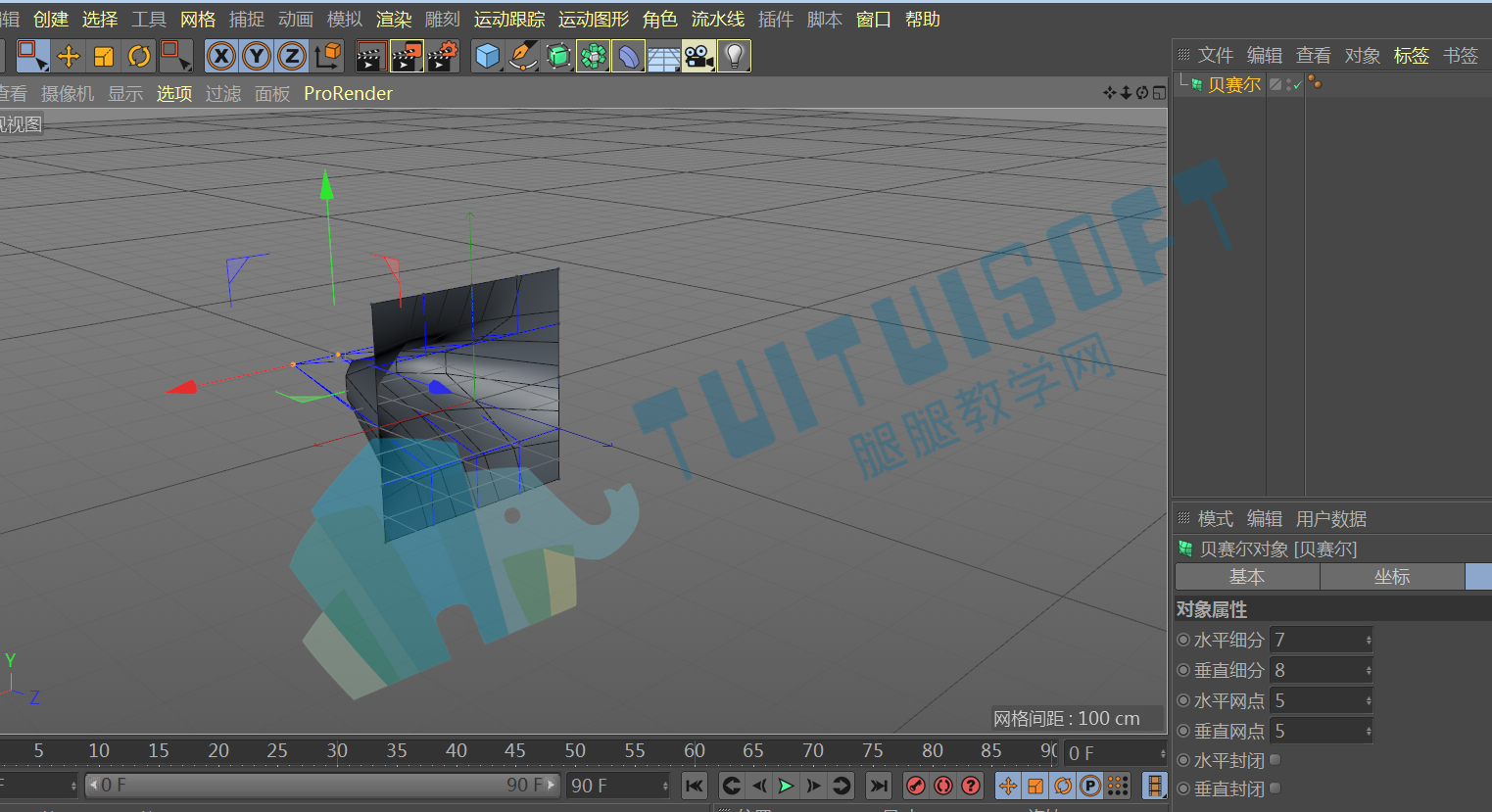
Task: Toggle the Y axis lock
Action: (257, 56)
